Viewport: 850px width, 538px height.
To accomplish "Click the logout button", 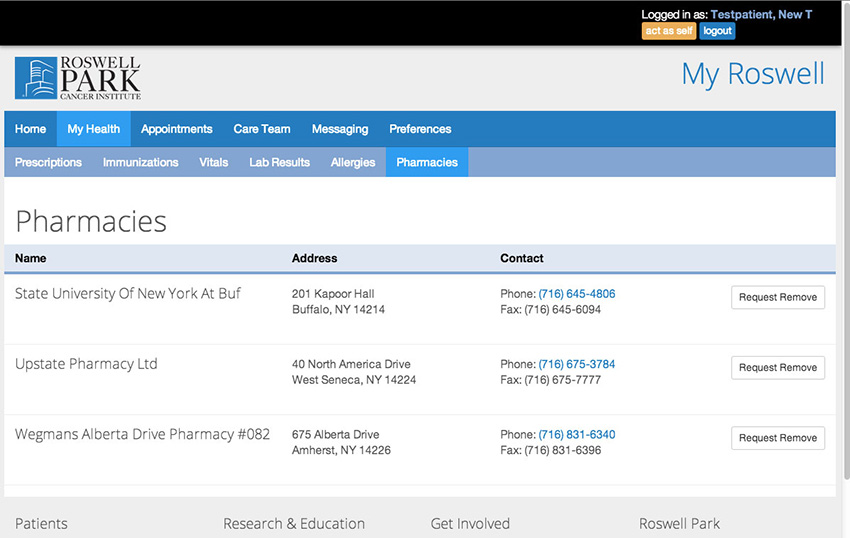I will click(717, 31).
